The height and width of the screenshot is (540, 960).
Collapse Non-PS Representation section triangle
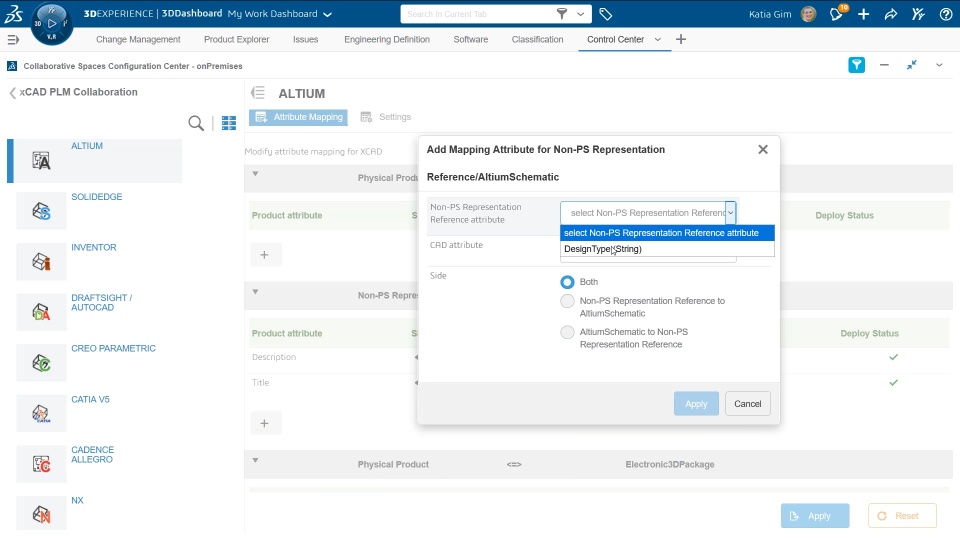(x=255, y=291)
